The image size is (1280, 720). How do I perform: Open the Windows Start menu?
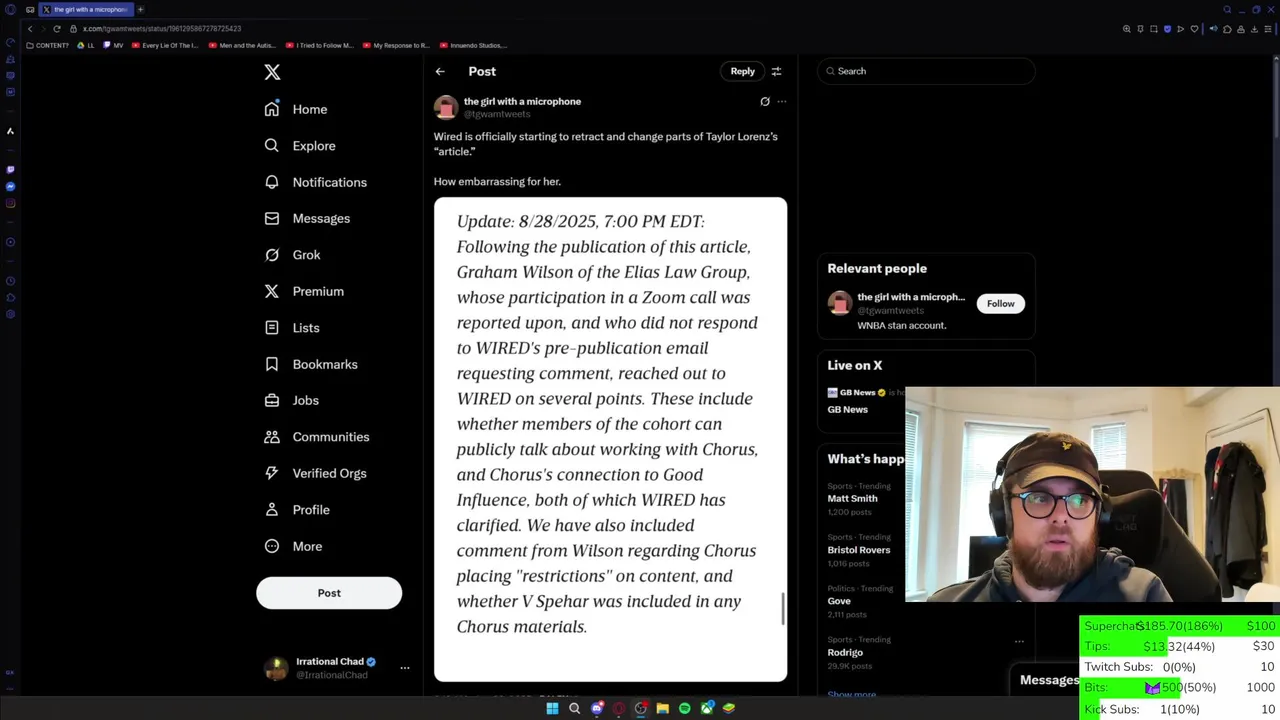(552, 708)
